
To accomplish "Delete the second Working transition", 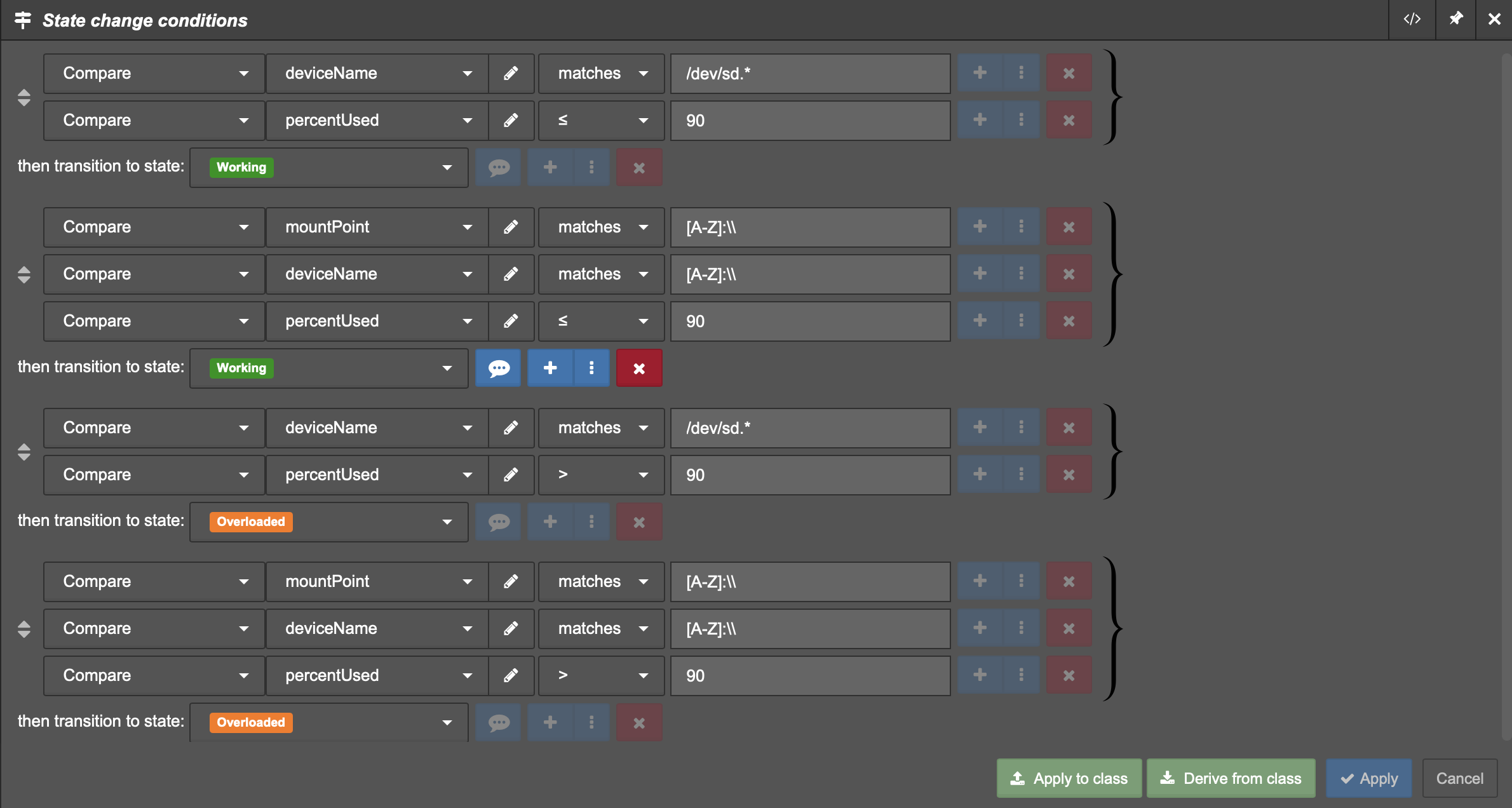I will pos(639,368).
